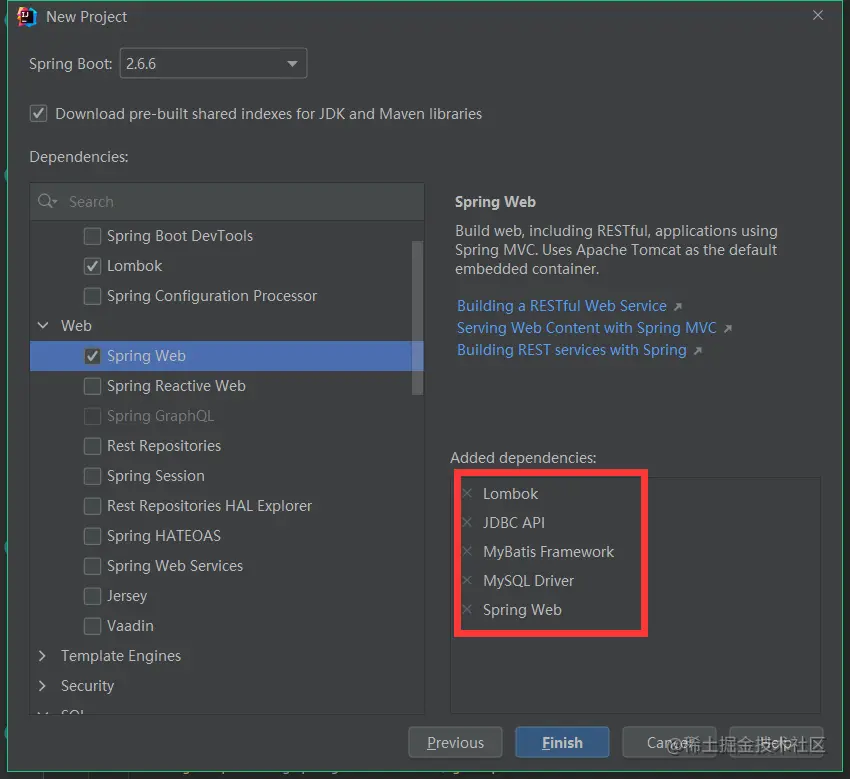Check Spring Session checkbox

[x=92, y=476]
